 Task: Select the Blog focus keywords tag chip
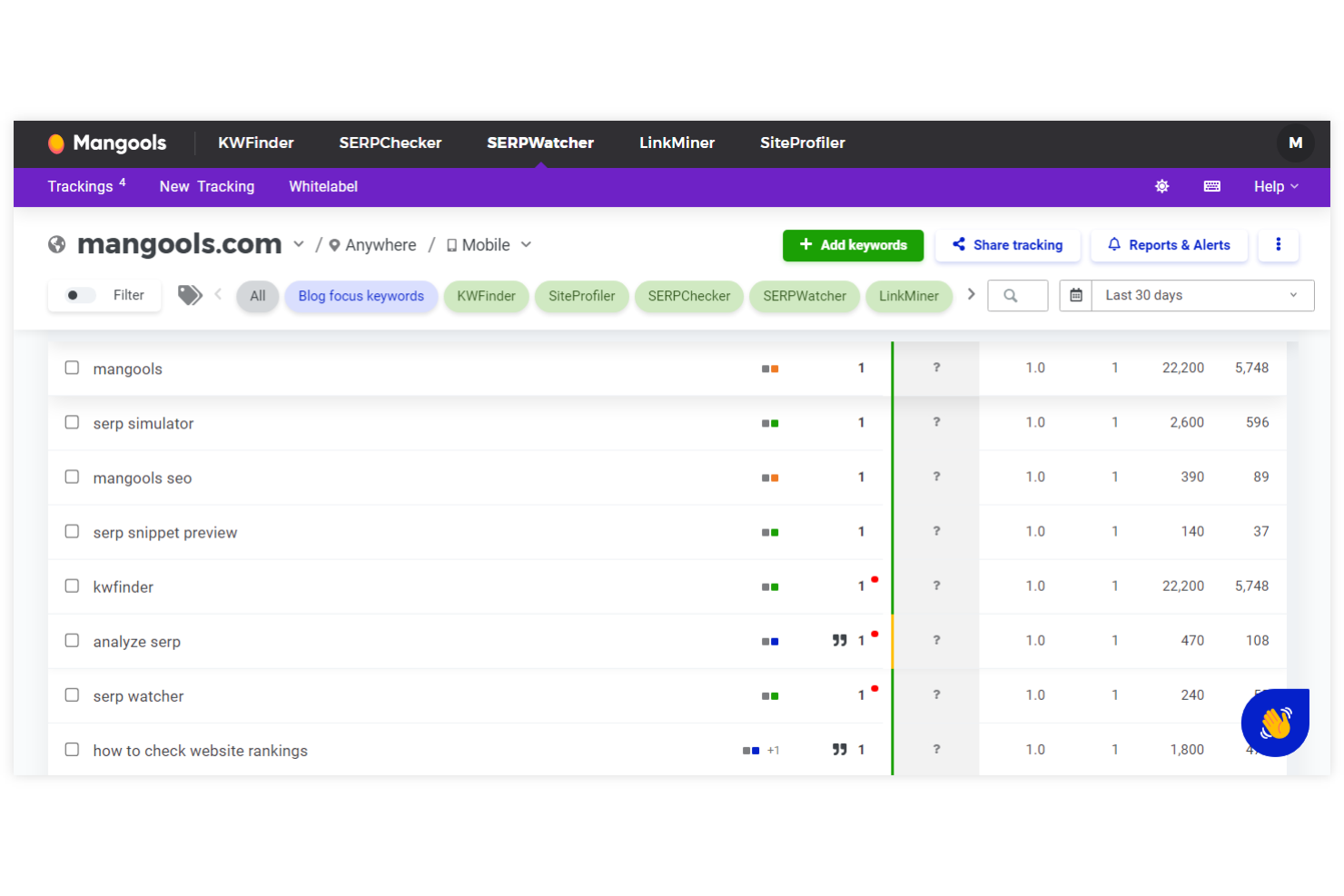(361, 295)
